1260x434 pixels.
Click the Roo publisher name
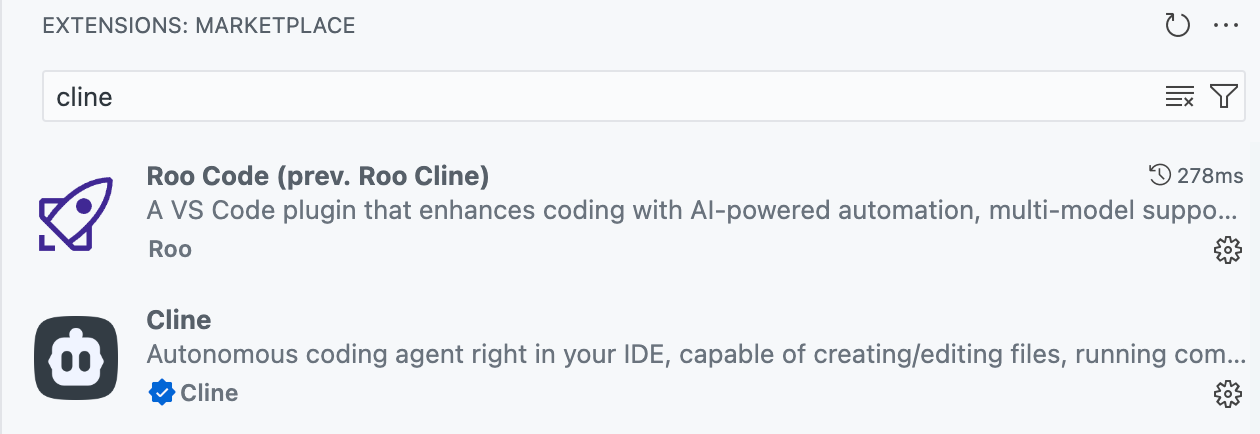pos(170,249)
